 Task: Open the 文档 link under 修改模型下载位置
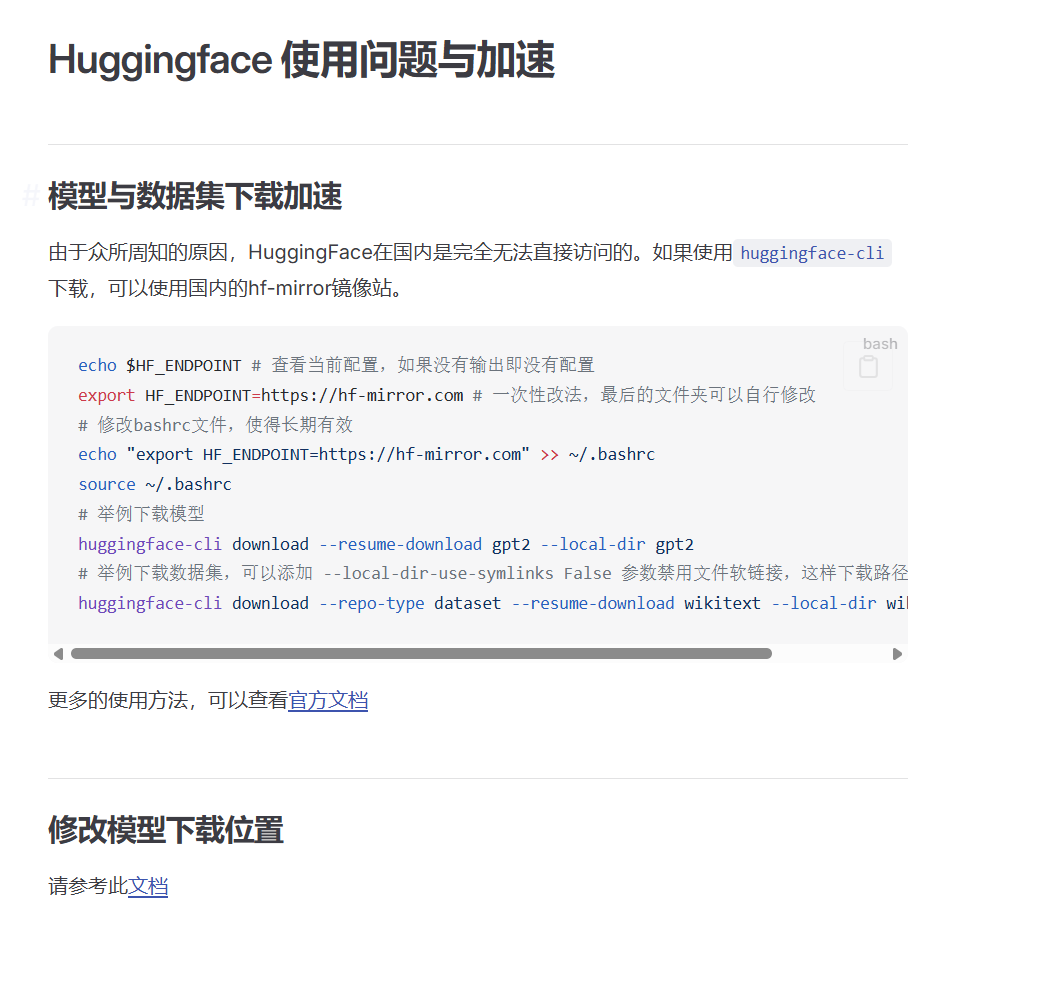[148, 887]
